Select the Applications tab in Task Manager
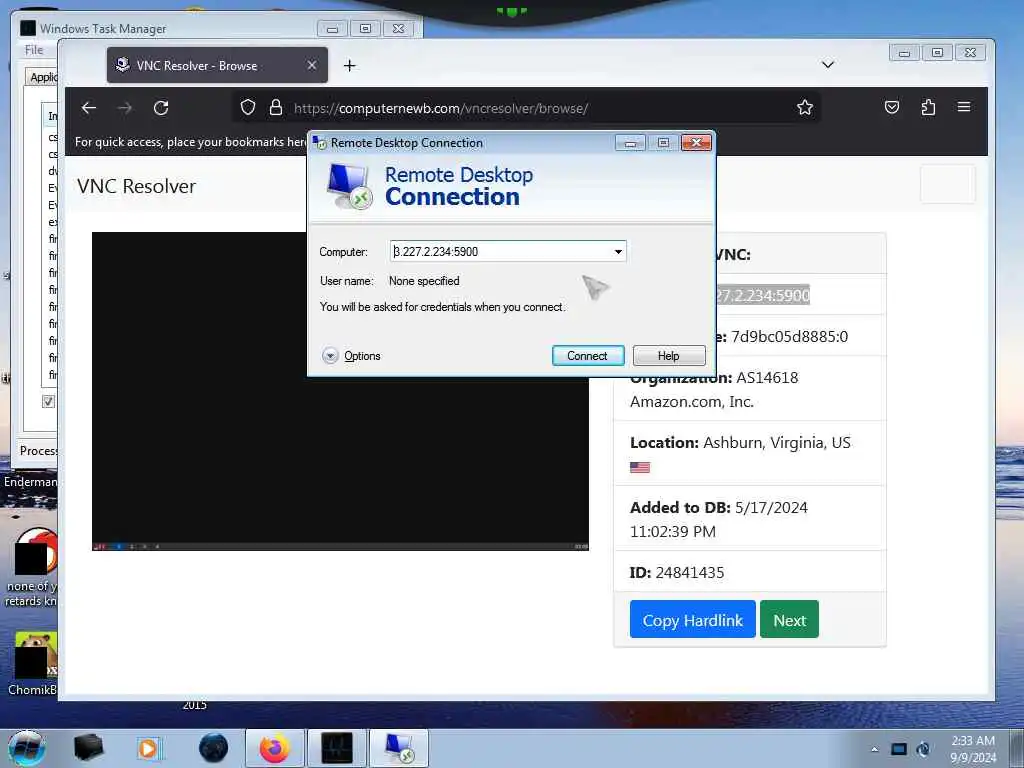Viewport: 1024px width, 768px height. coord(43,77)
